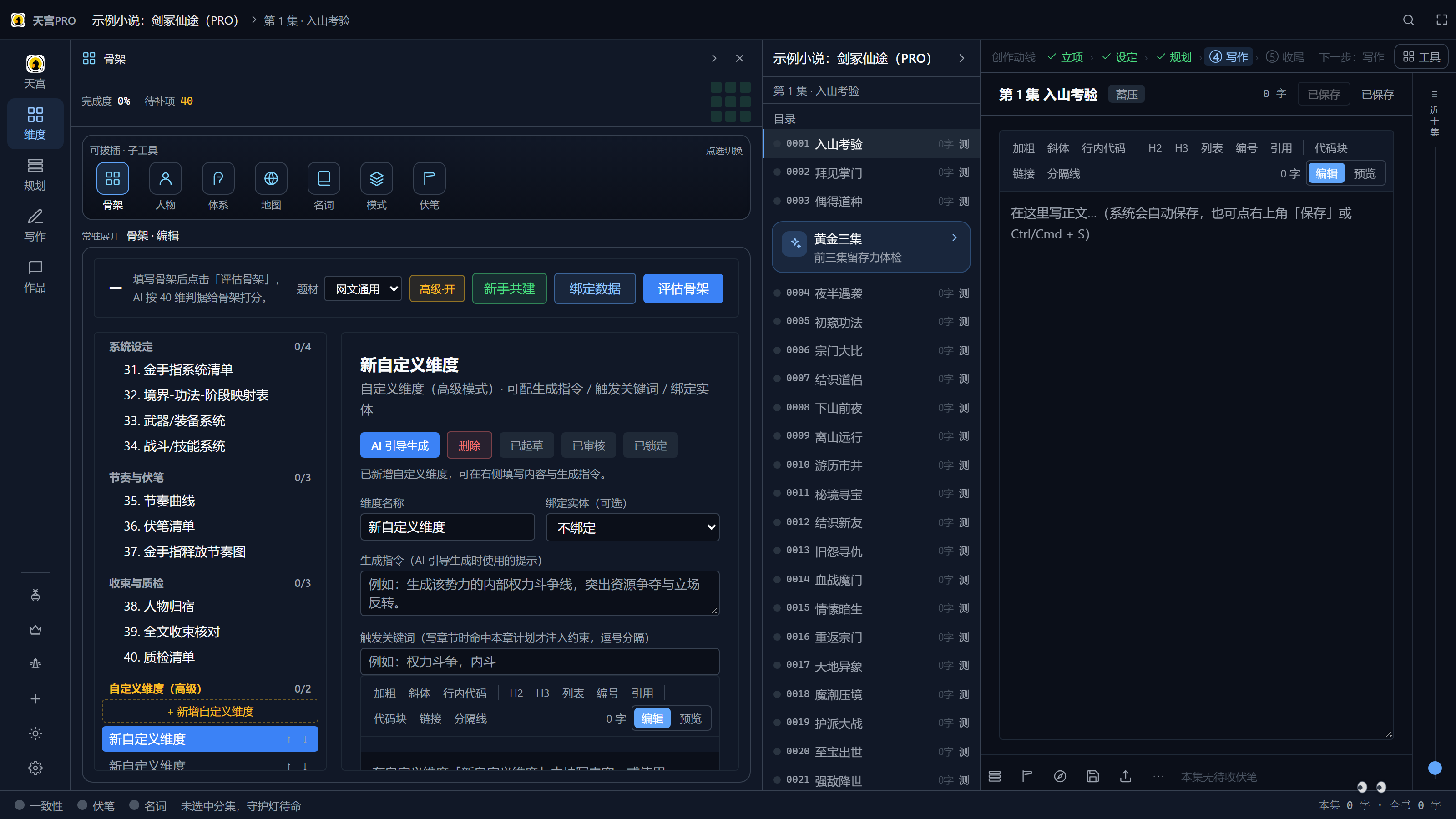The height and width of the screenshot is (819, 1456).
Task: Select the 收尾 workflow step
Action: click(x=1285, y=57)
